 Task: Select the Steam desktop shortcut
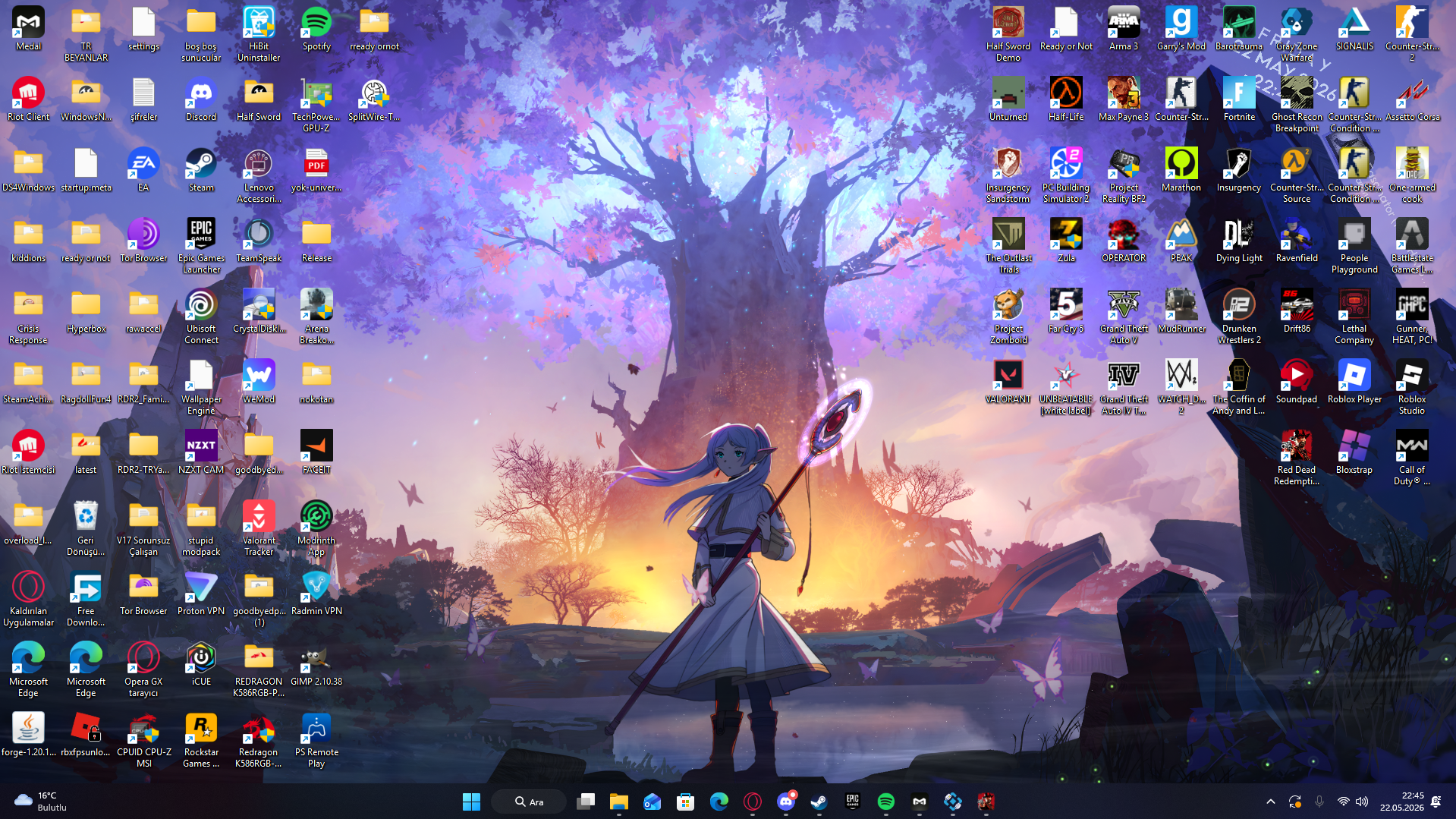[x=201, y=170]
